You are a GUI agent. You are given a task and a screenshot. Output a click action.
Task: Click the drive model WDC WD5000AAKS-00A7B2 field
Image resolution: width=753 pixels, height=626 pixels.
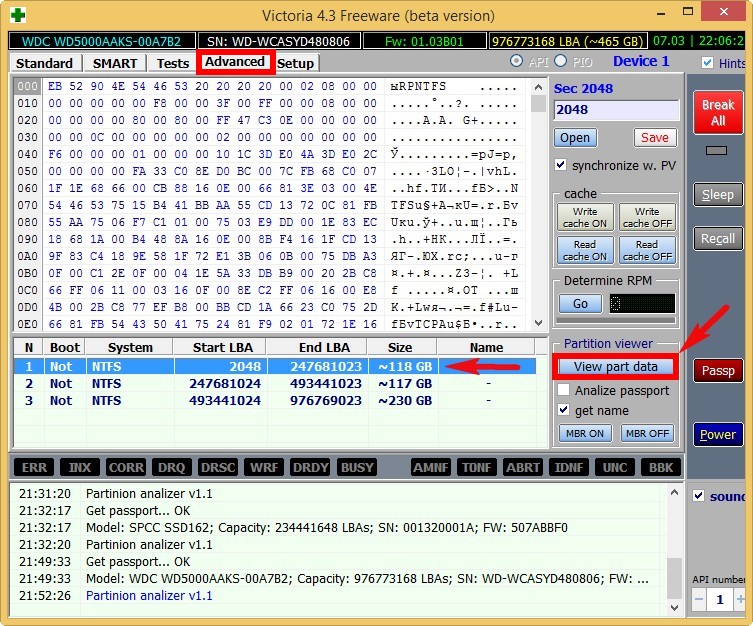tap(102, 41)
